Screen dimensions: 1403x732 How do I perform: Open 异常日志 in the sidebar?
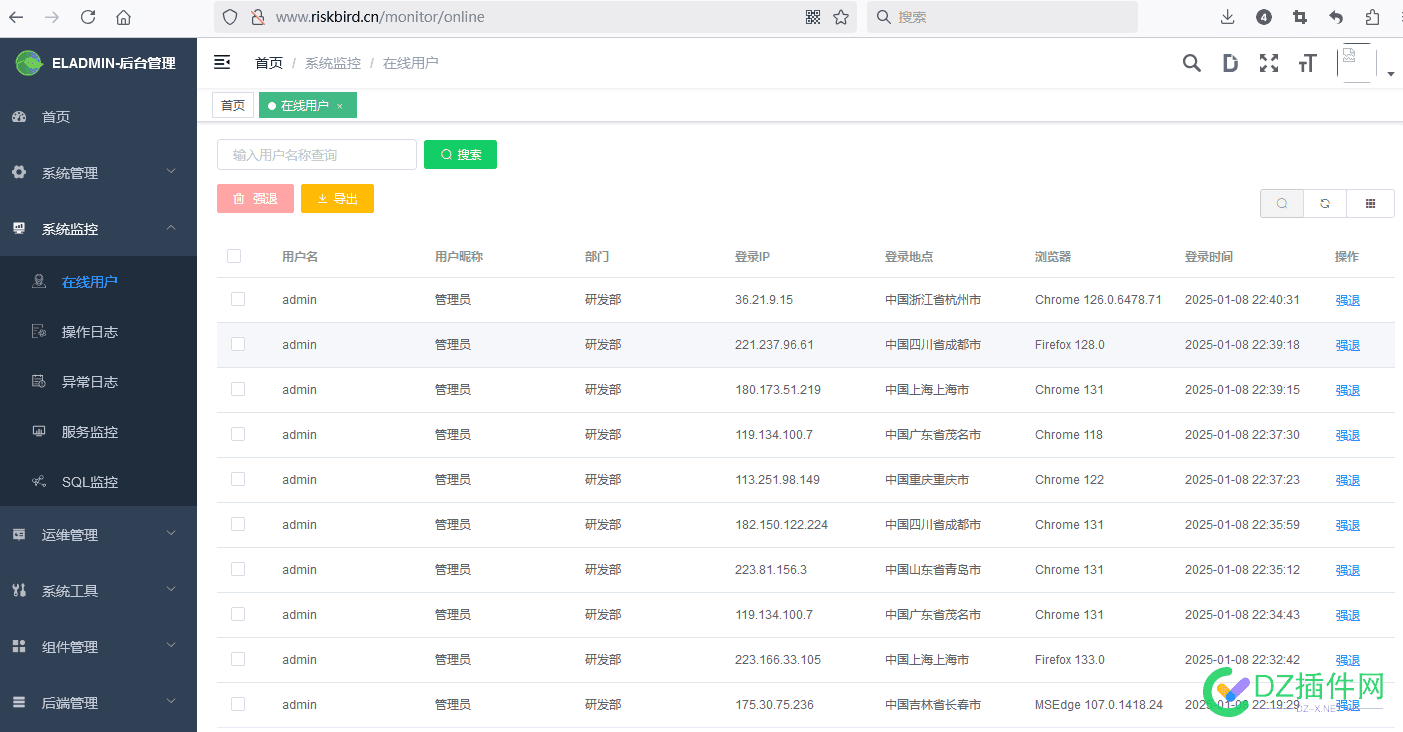(x=98, y=382)
